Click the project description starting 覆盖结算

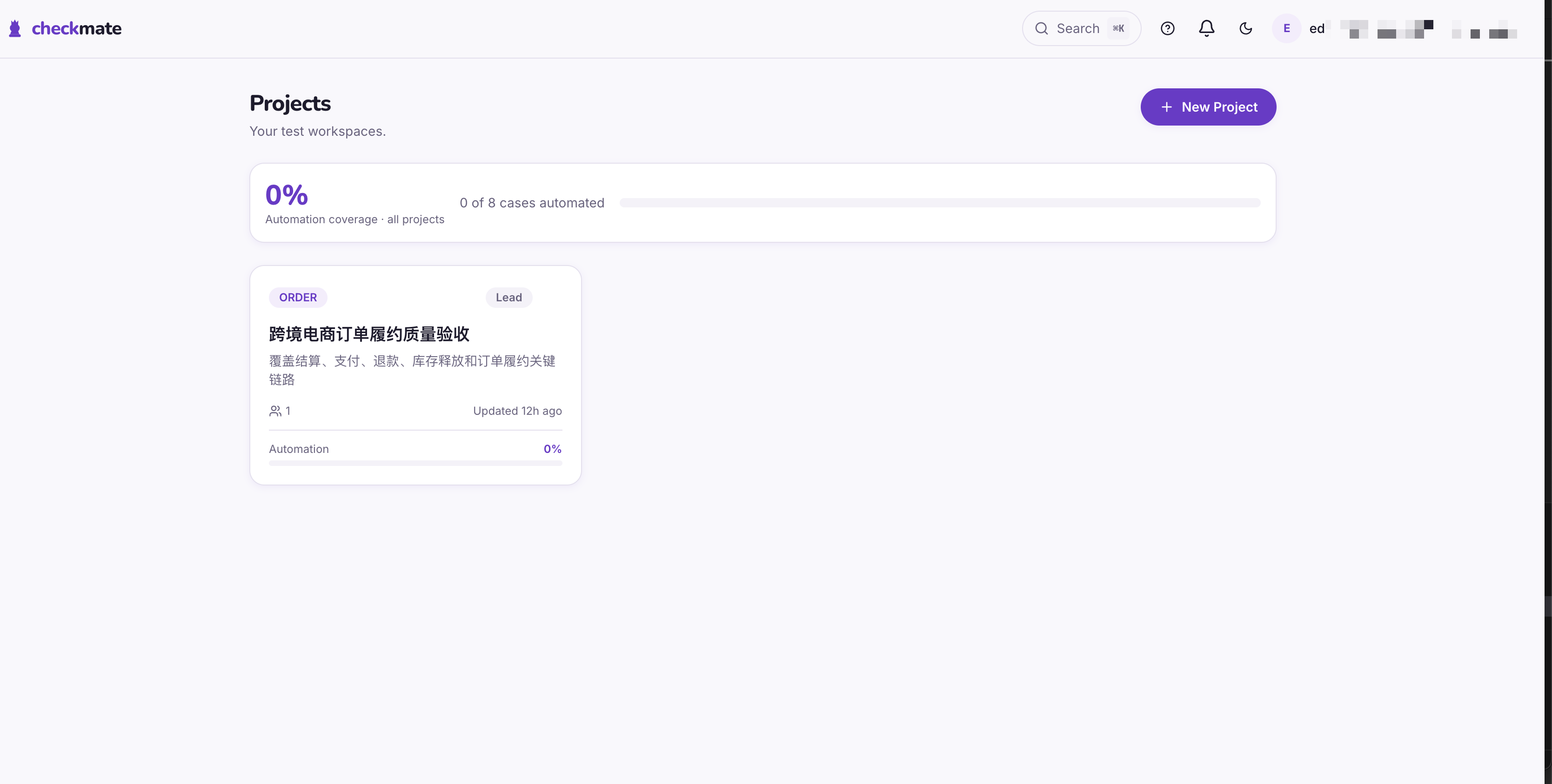[x=412, y=370]
